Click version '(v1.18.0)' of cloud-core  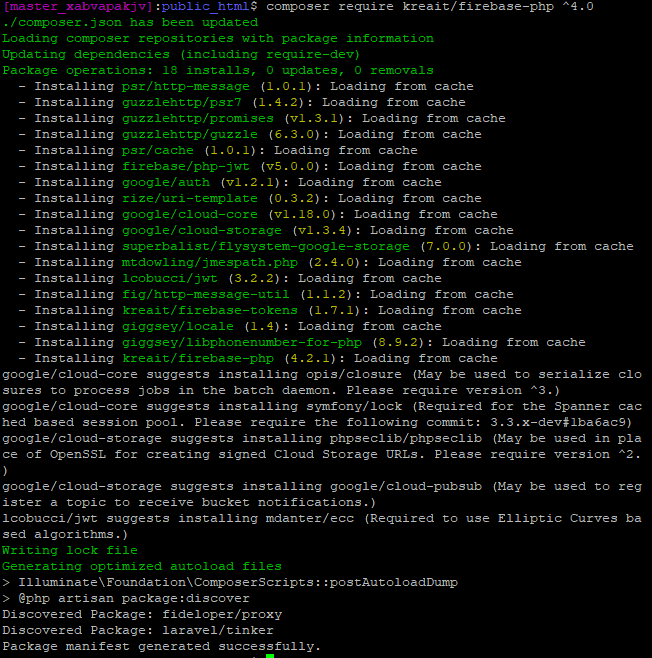click(x=302, y=214)
